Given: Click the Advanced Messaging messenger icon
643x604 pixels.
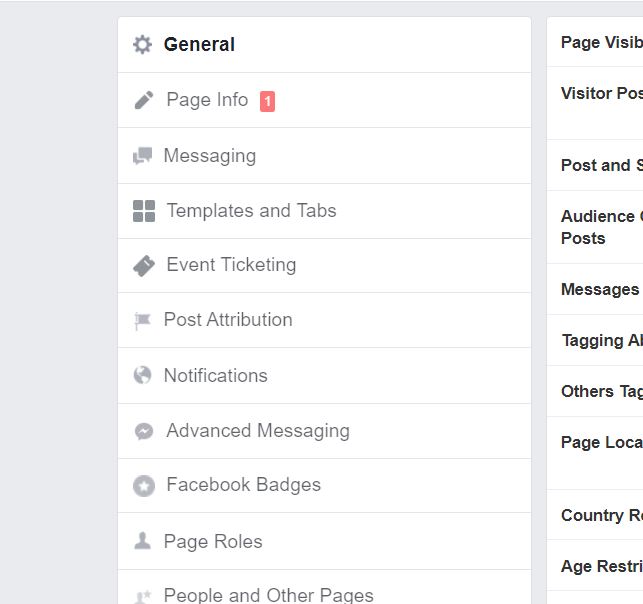Looking at the screenshot, I should pos(144,431).
